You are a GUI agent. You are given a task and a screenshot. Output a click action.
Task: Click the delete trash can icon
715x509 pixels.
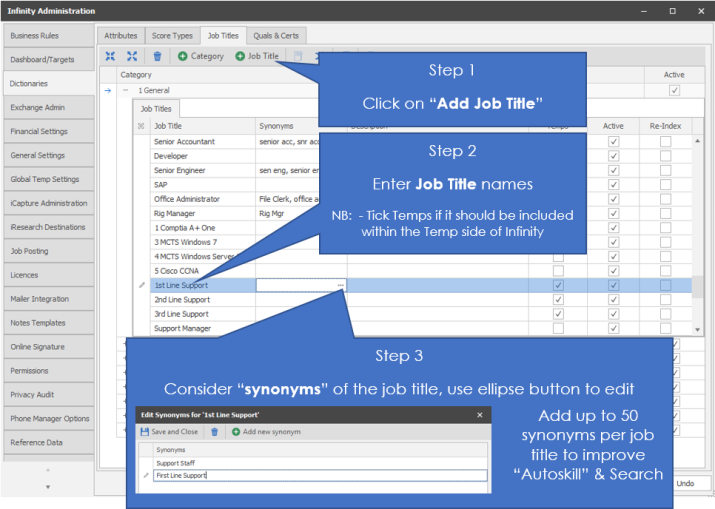tap(157, 56)
